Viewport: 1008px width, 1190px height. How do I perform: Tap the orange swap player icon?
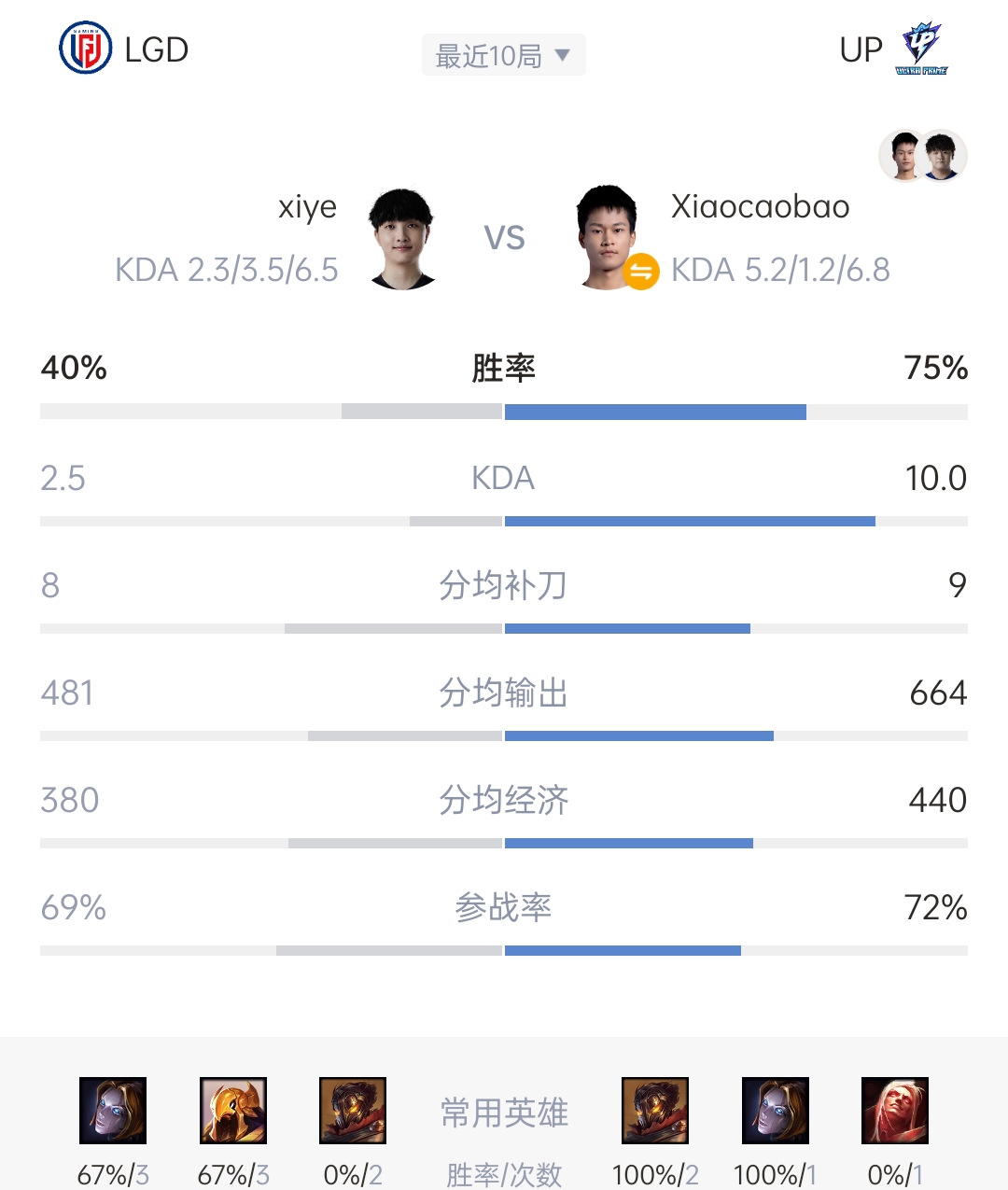pos(641,272)
